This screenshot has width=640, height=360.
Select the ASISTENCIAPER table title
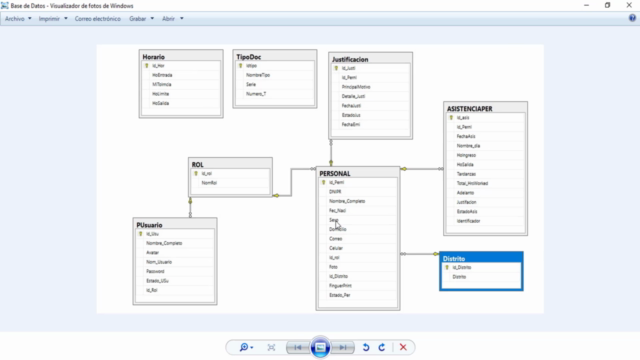point(469,109)
